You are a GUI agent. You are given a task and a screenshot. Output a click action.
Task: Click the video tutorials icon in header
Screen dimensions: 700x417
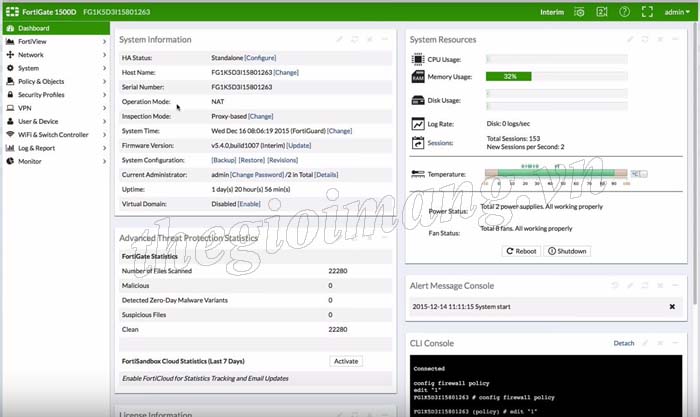[x=602, y=12]
